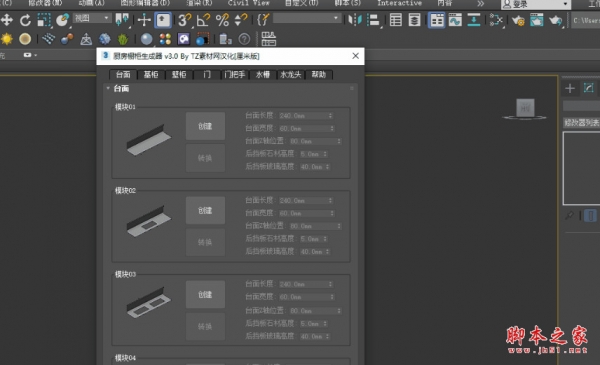Click the Use Pivot Point Center icon

coord(122,20)
